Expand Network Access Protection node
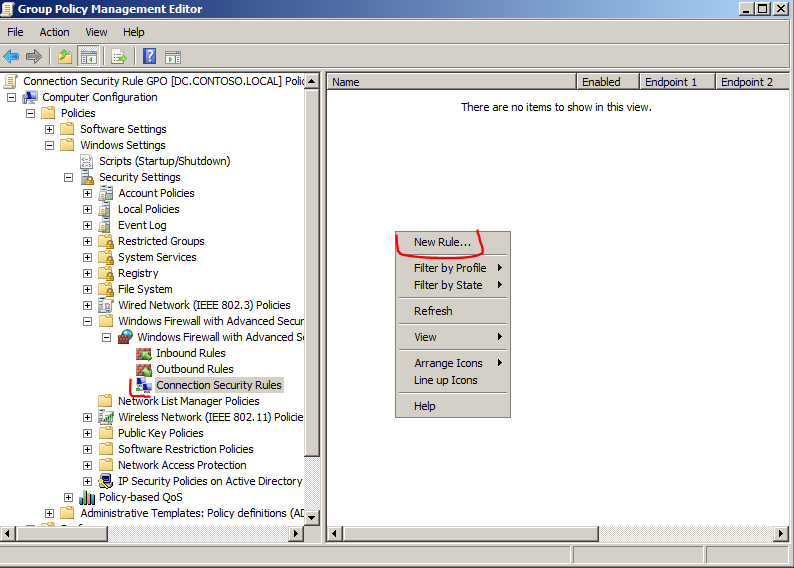 click(x=88, y=465)
